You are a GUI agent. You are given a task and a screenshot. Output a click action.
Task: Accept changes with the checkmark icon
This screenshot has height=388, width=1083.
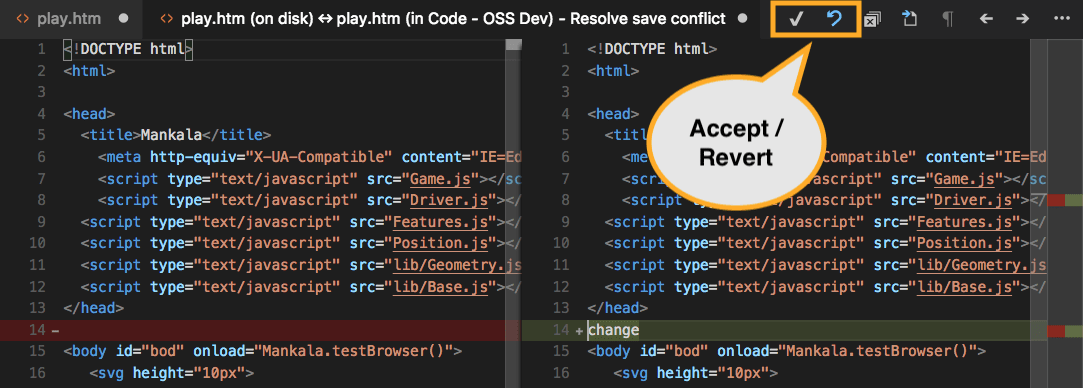click(x=796, y=19)
